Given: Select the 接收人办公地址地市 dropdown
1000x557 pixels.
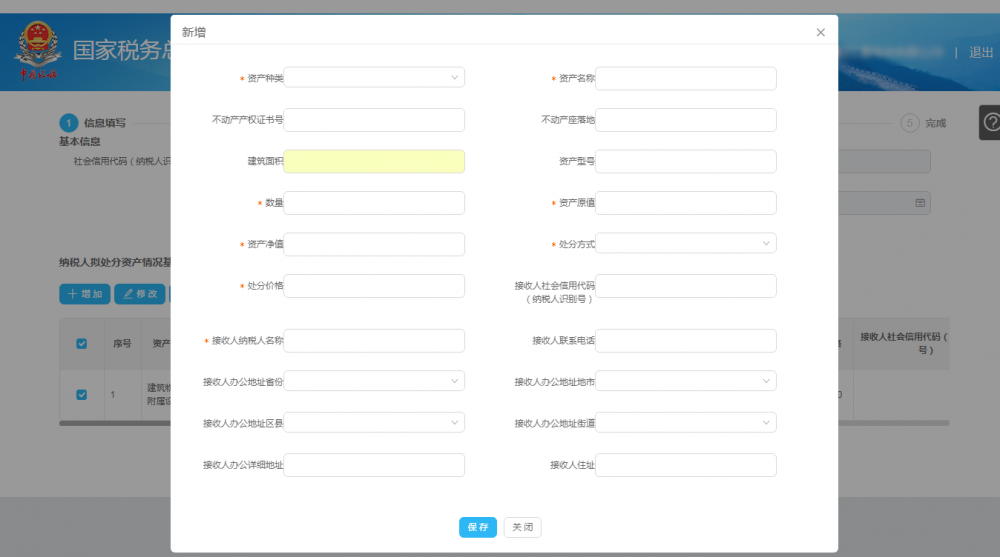Looking at the screenshot, I should [x=685, y=381].
